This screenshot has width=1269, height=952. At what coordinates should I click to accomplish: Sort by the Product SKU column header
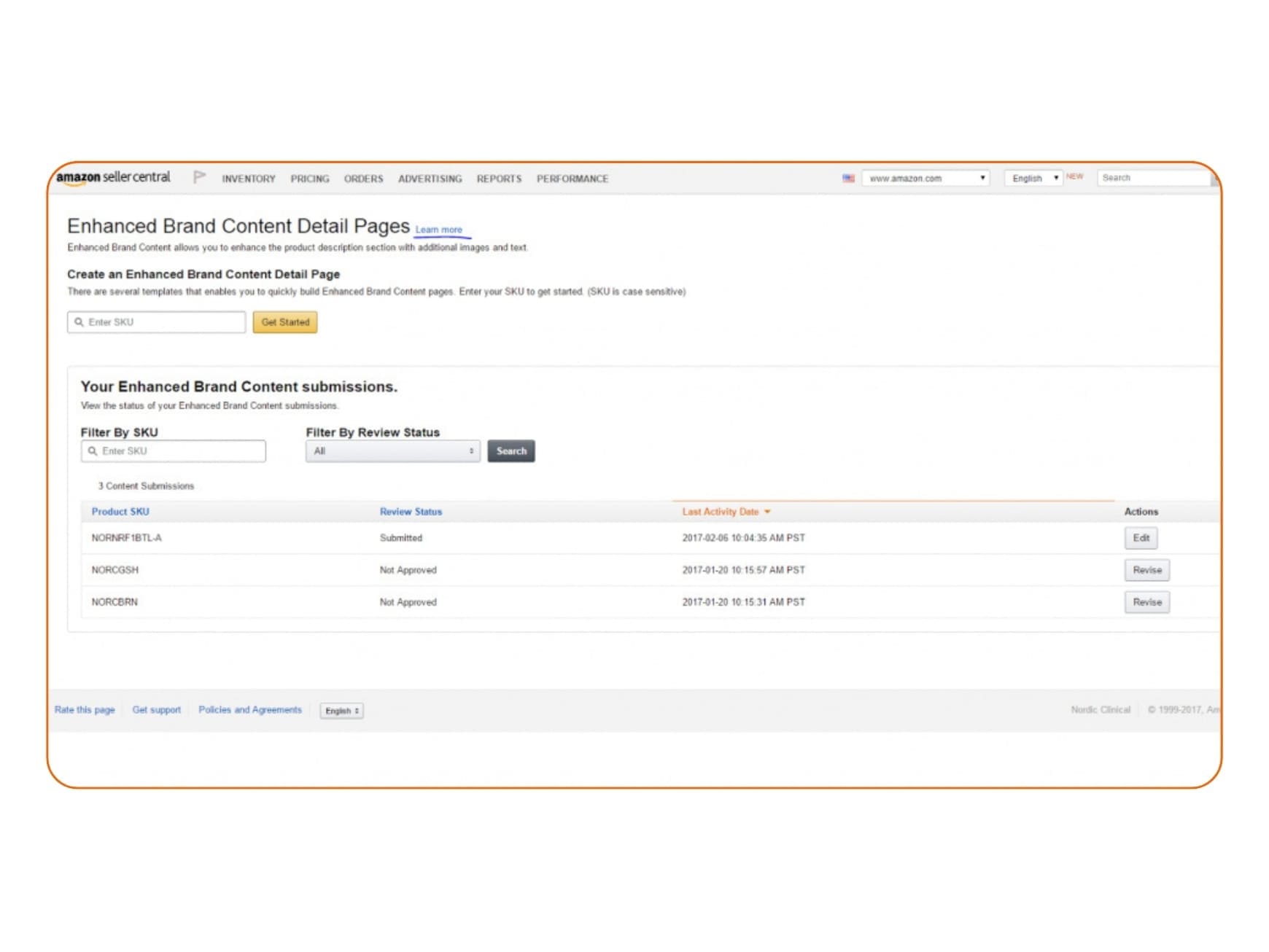(120, 512)
